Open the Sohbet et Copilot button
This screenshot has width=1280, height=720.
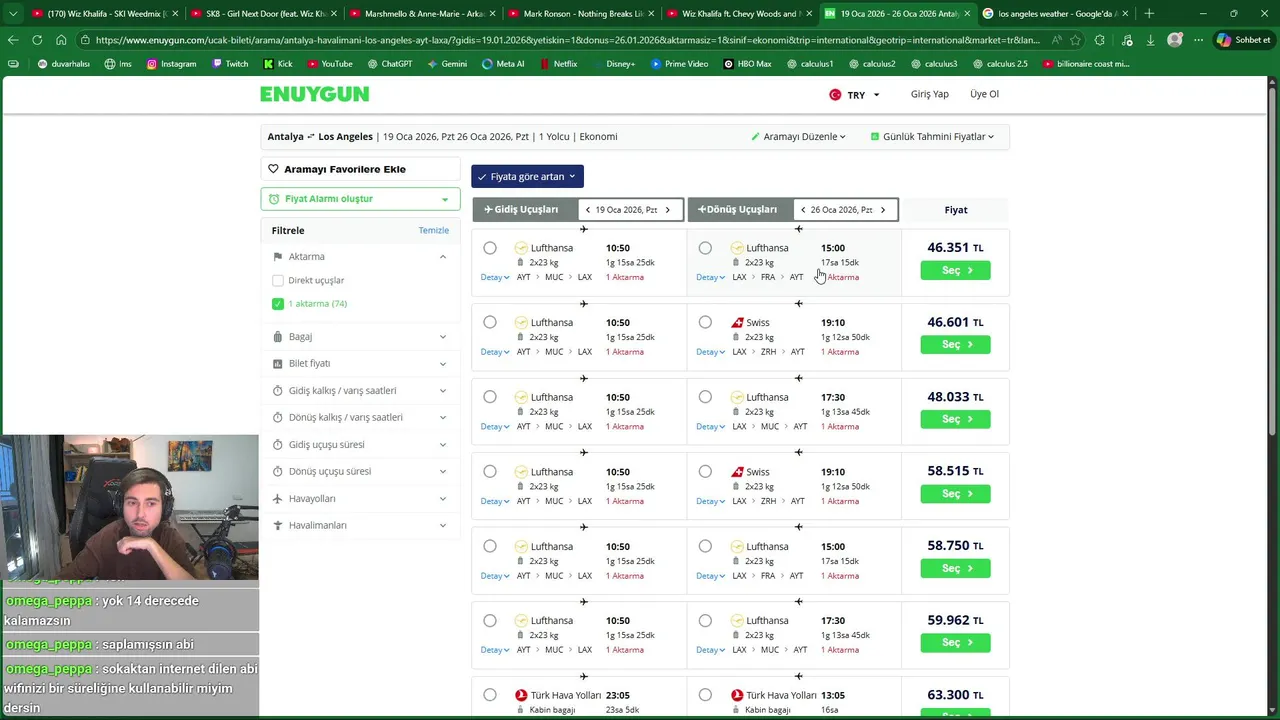coord(1243,40)
